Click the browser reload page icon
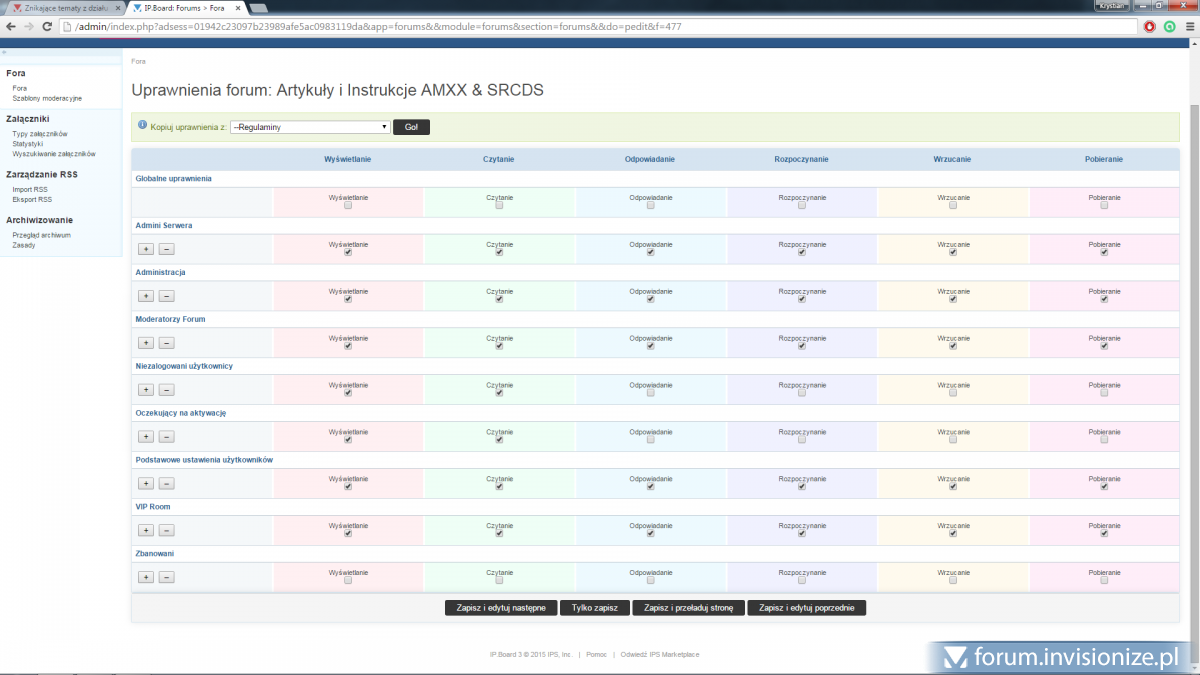 (x=47, y=26)
